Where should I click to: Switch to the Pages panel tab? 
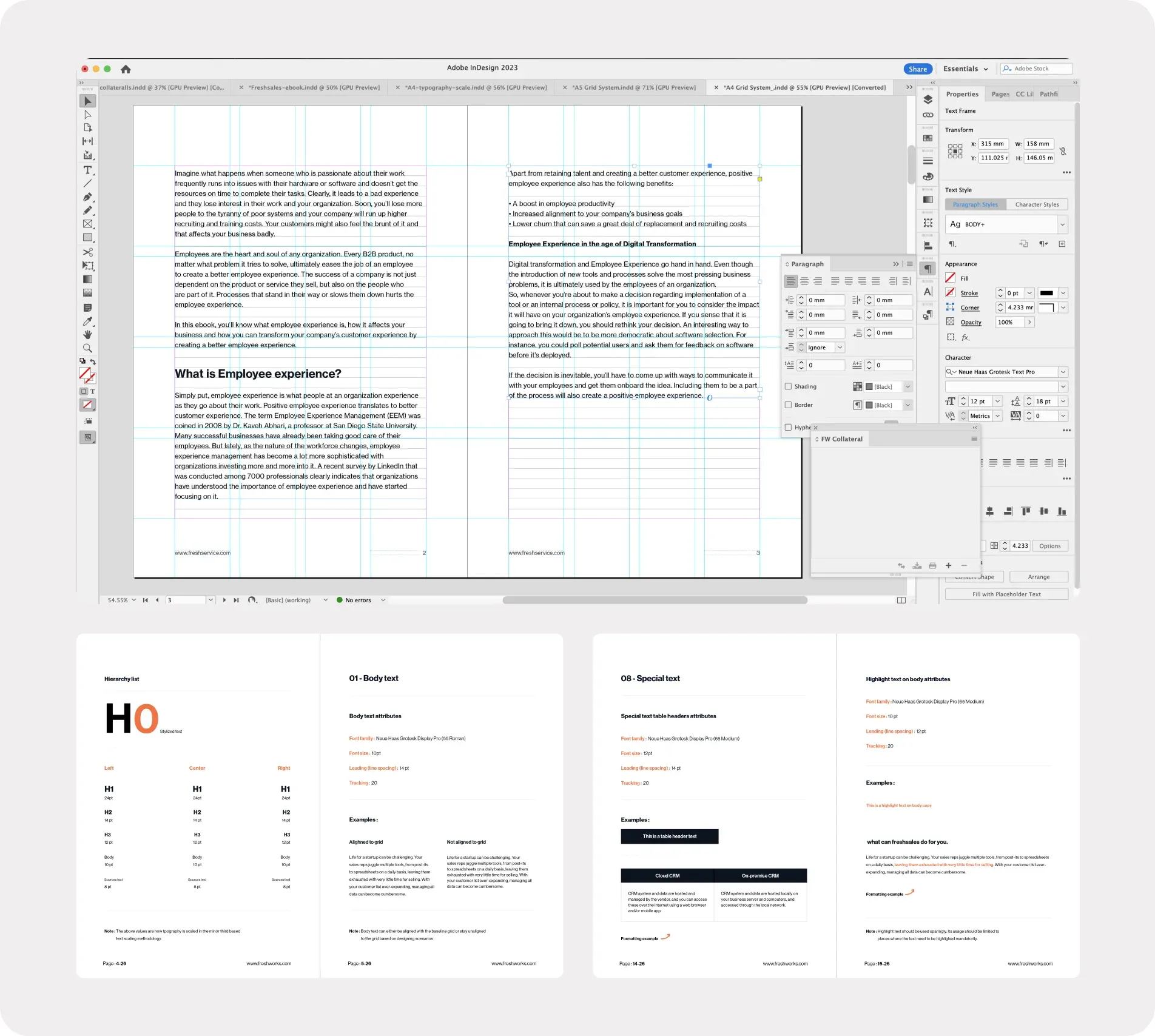(1000, 94)
